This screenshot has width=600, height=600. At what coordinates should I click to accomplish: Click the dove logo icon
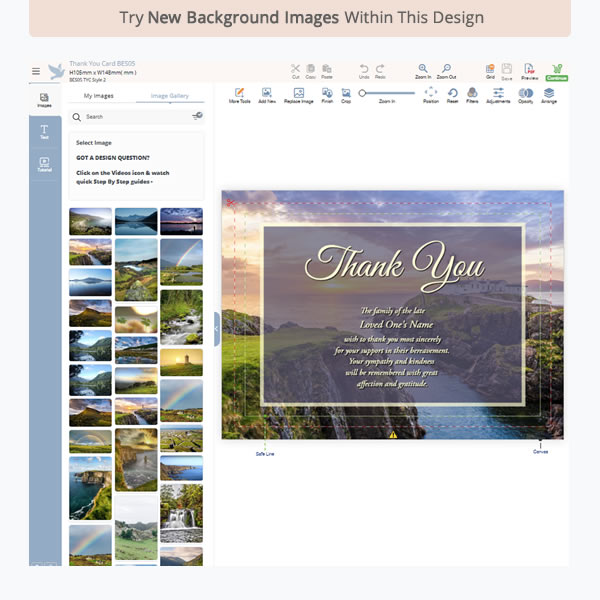56,71
